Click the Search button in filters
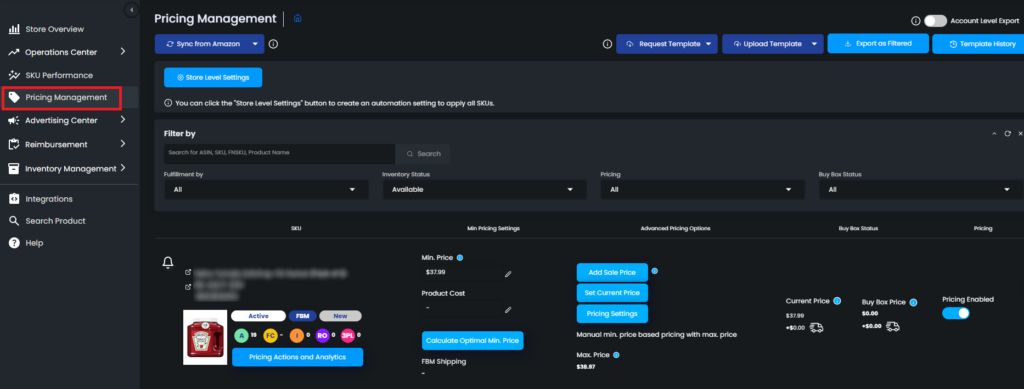 (423, 153)
